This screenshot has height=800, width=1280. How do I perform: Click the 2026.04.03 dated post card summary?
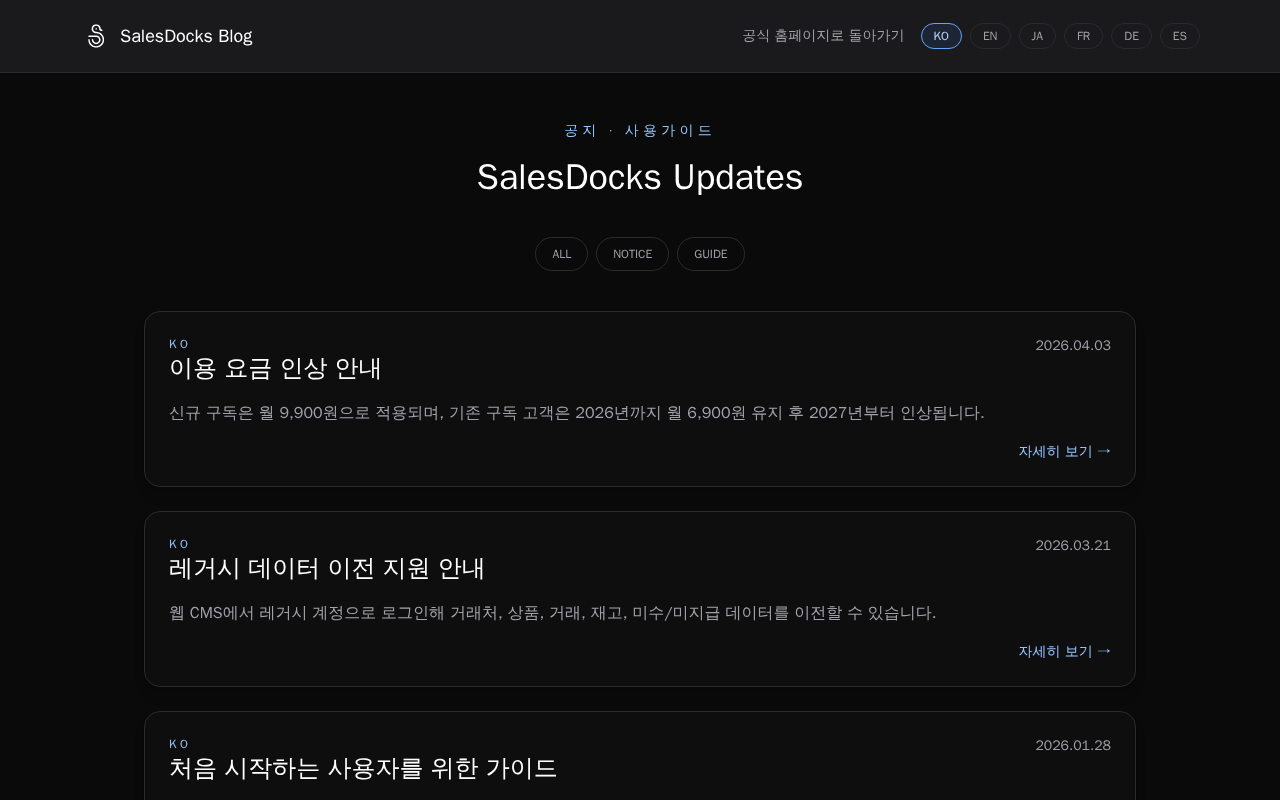pos(576,413)
